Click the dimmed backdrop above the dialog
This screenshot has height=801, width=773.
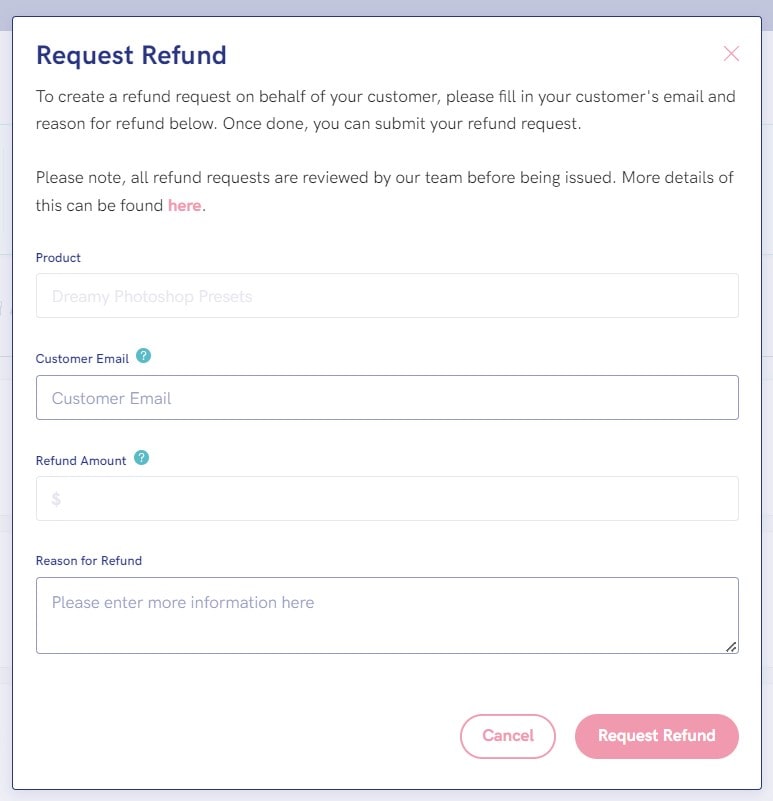click(386, 7)
